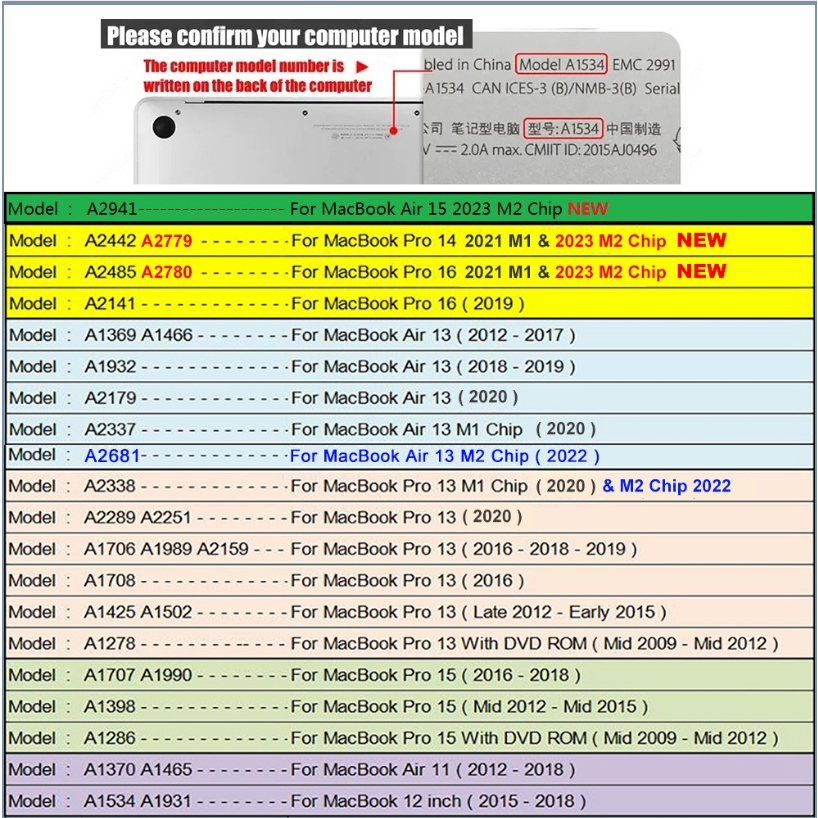This screenshot has height=818, width=818.
Task: Select the A1932 MacBook Air 13 (2018 - 2019) row
Action: point(409,366)
